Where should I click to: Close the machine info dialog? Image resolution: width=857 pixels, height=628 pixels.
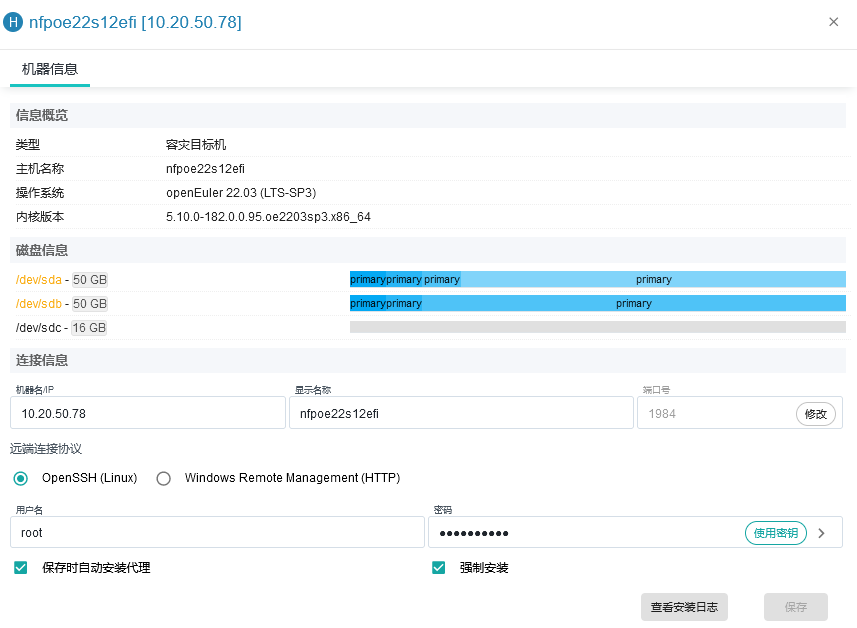click(x=833, y=22)
